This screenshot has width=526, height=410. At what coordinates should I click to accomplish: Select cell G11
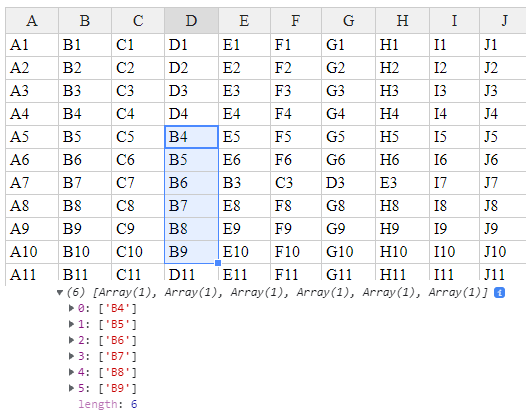tap(349, 274)
